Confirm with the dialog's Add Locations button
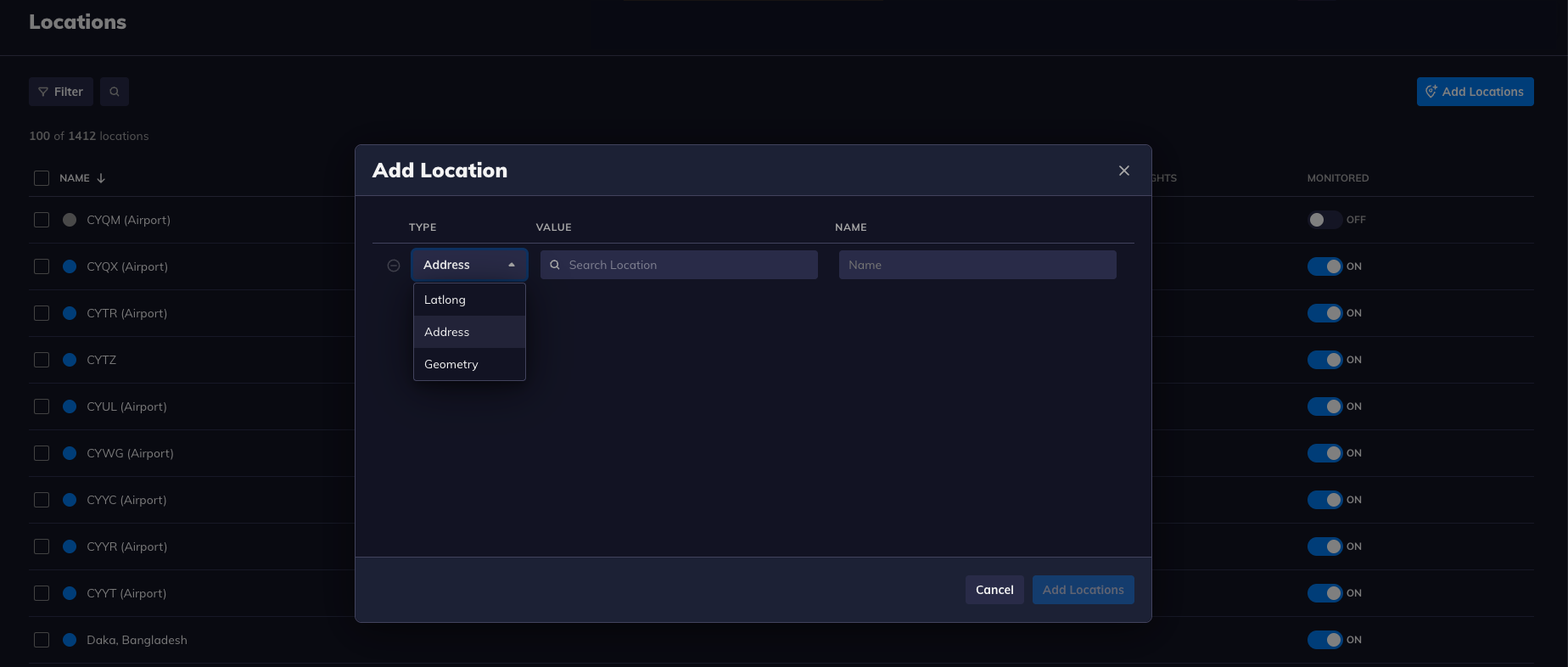The width and height of the screenshot is (1568, 667). [x=1083, y=590]
